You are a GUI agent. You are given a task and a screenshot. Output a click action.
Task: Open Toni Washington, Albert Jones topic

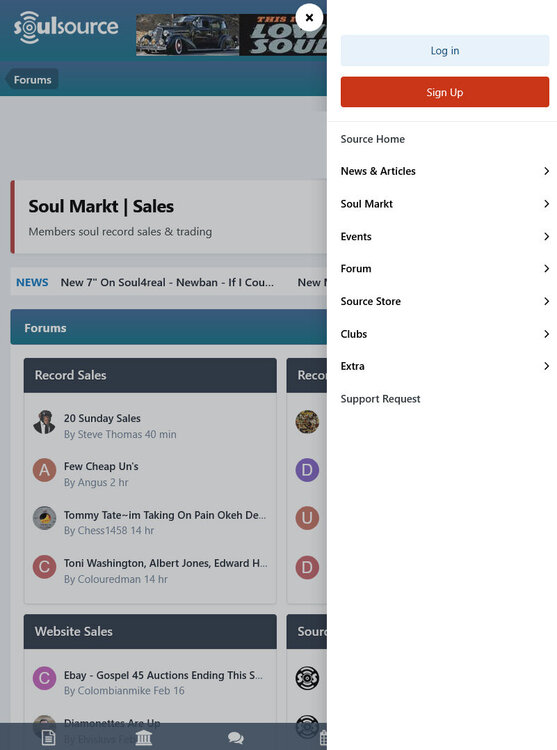(x=166, y=563)
